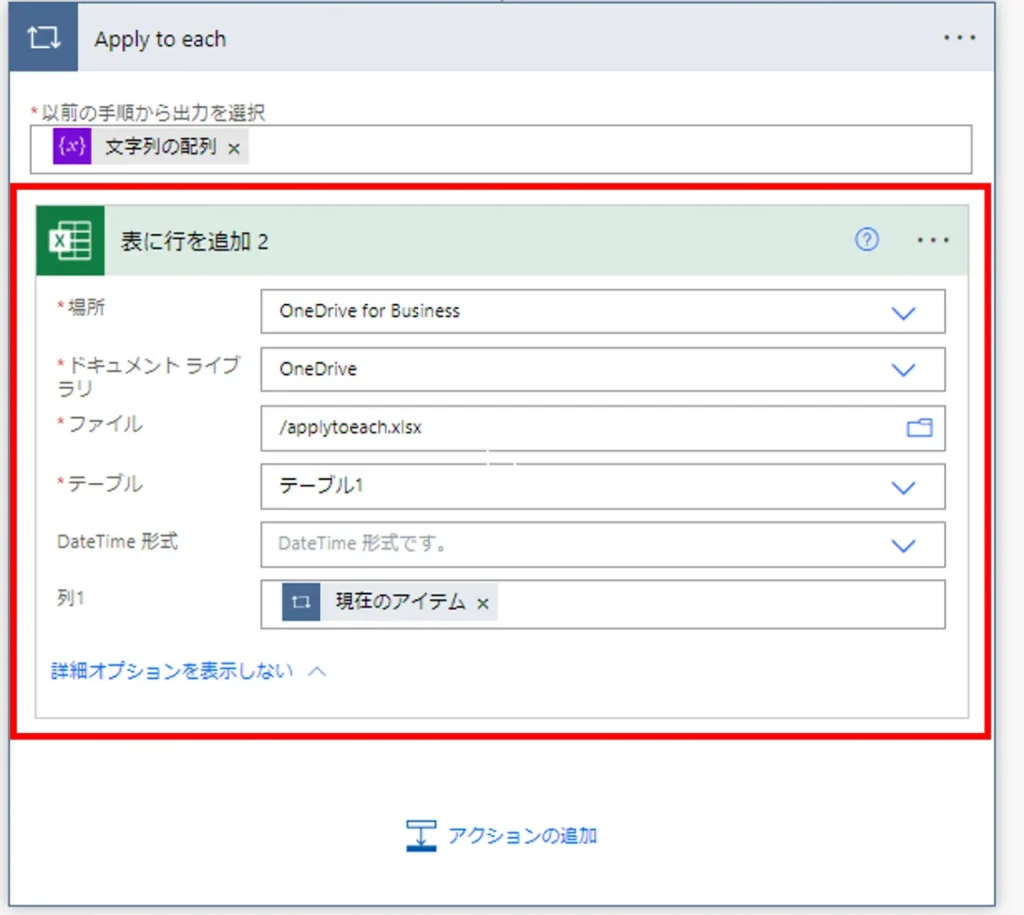Open the 表に行を追加 2 ellipsis menu

point(933,240)
